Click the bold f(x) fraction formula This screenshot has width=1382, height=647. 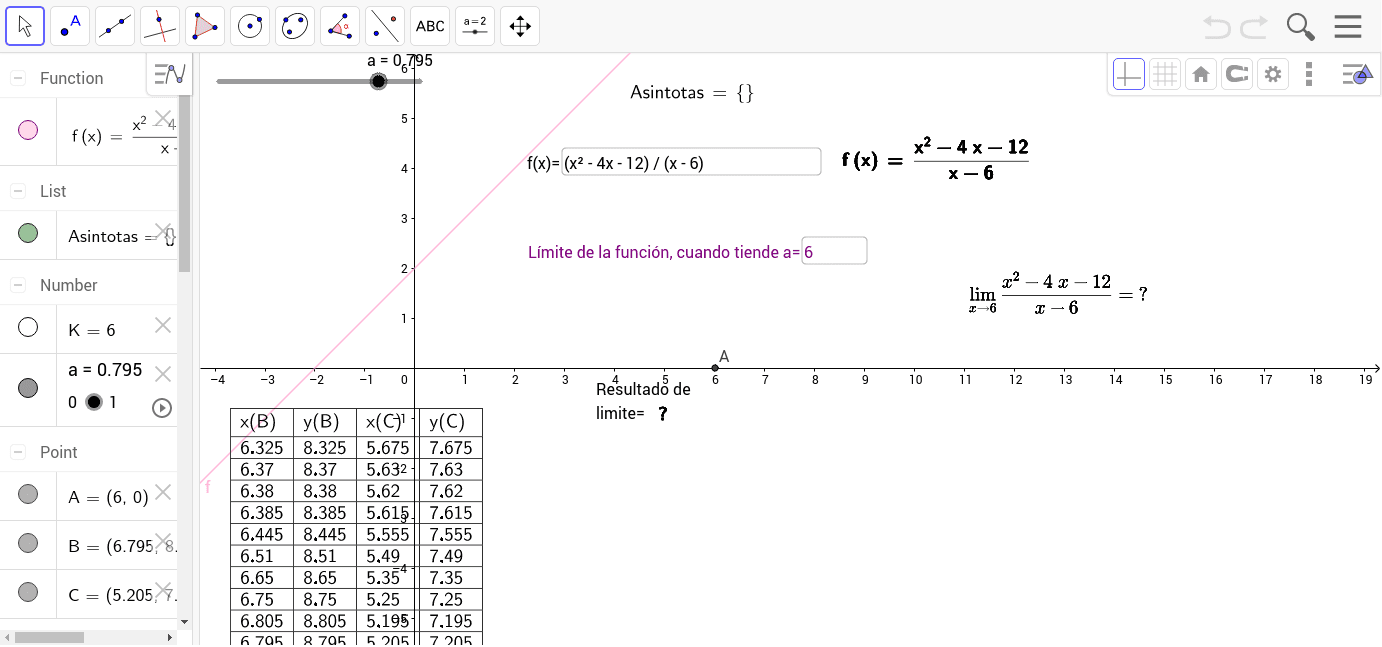coord(935,160)
